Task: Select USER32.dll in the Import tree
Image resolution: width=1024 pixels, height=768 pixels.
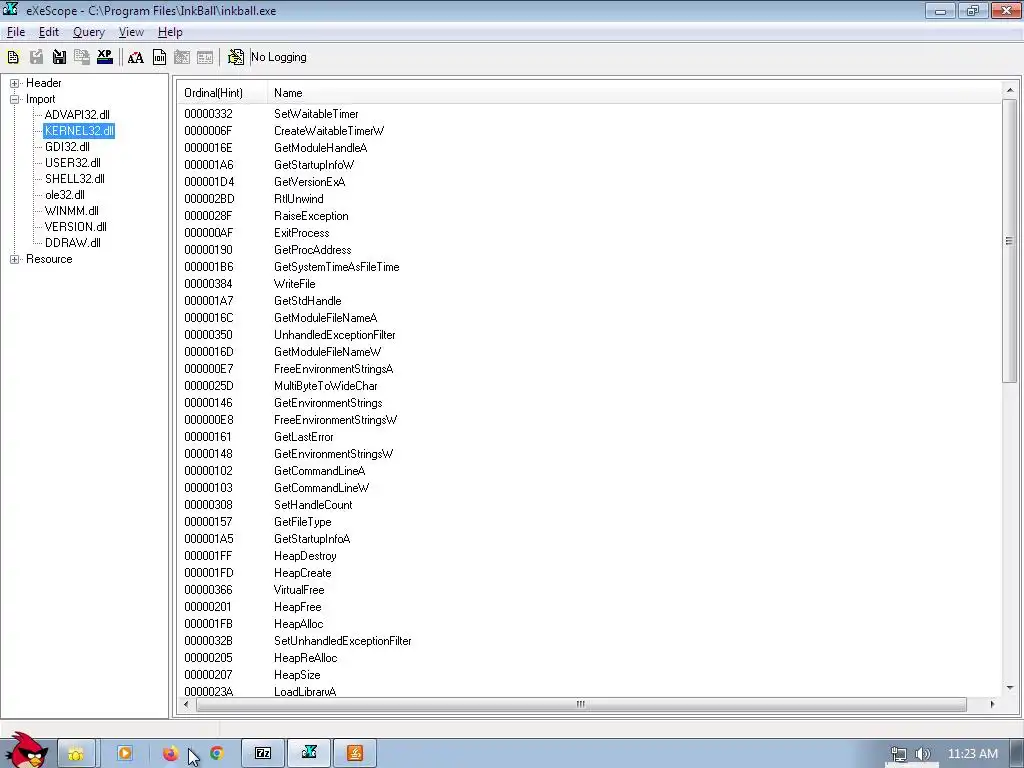Action: click(72, 163)
